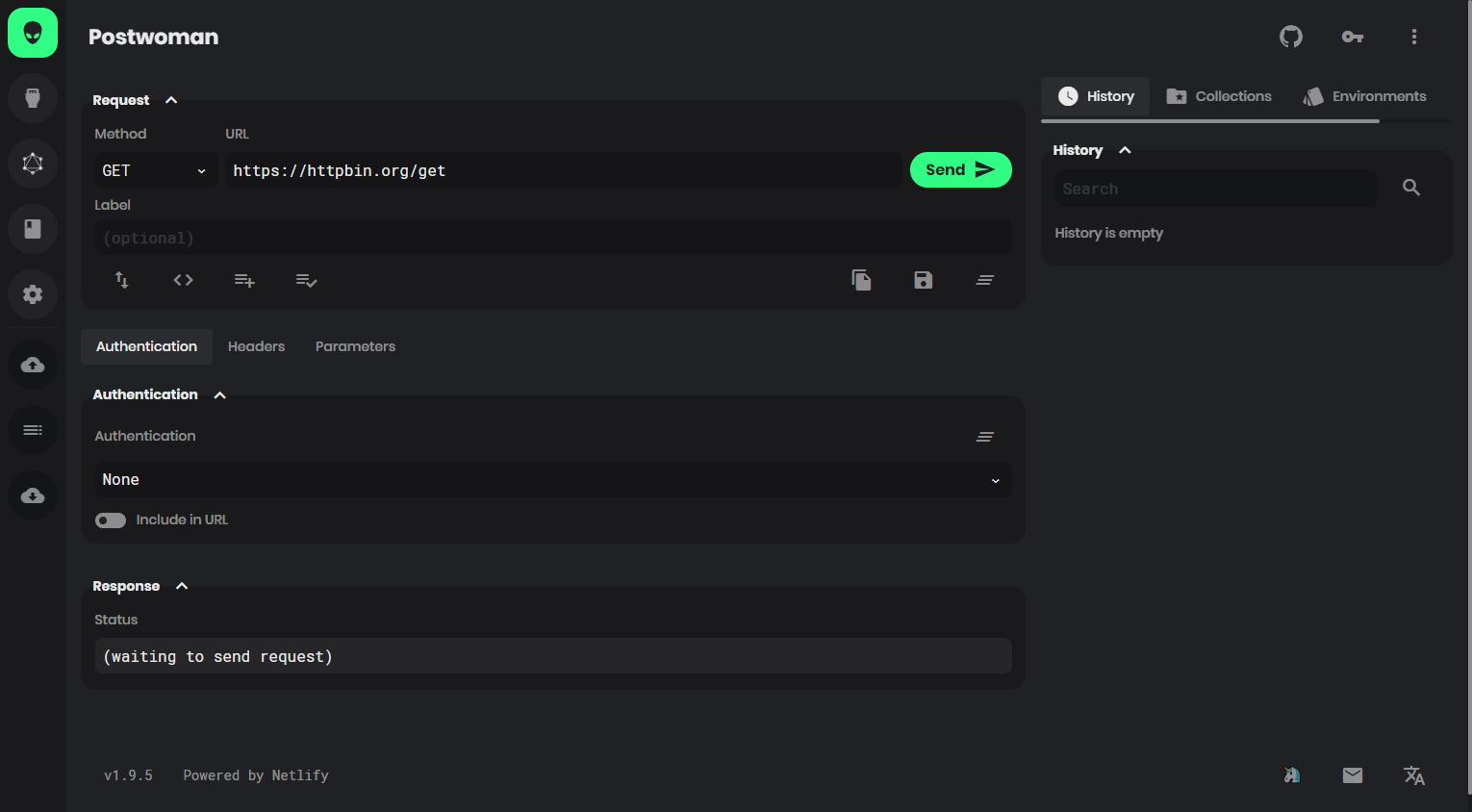Click the green Send button

(961, 170)
